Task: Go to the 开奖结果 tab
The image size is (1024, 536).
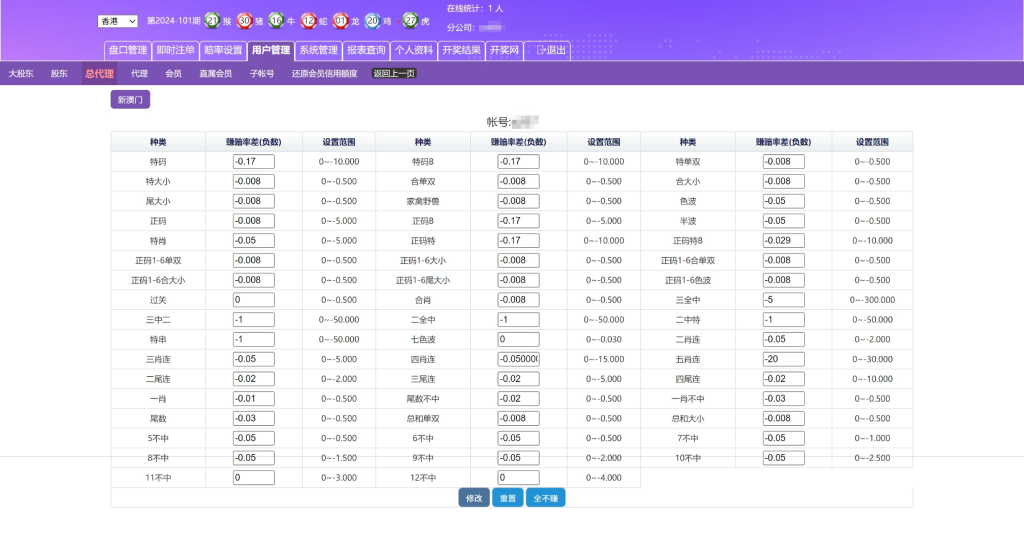Action: 461,50
